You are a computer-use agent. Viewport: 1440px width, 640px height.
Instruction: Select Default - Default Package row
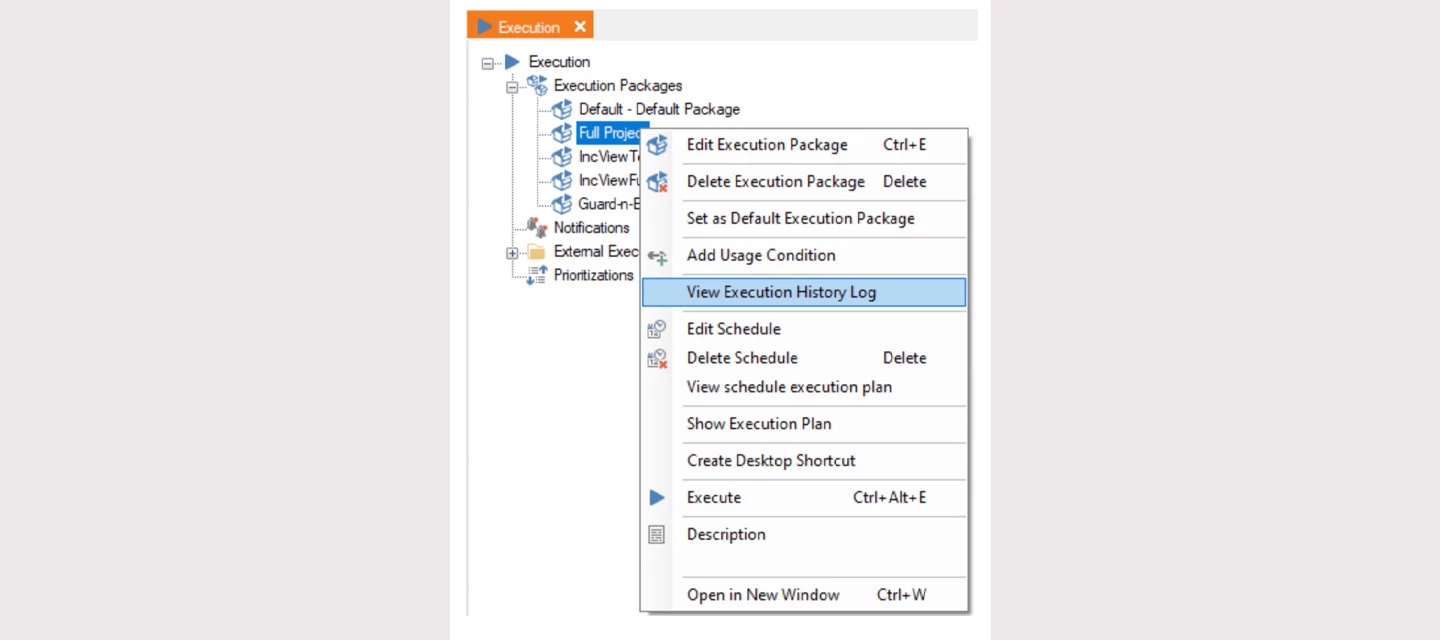659,109
